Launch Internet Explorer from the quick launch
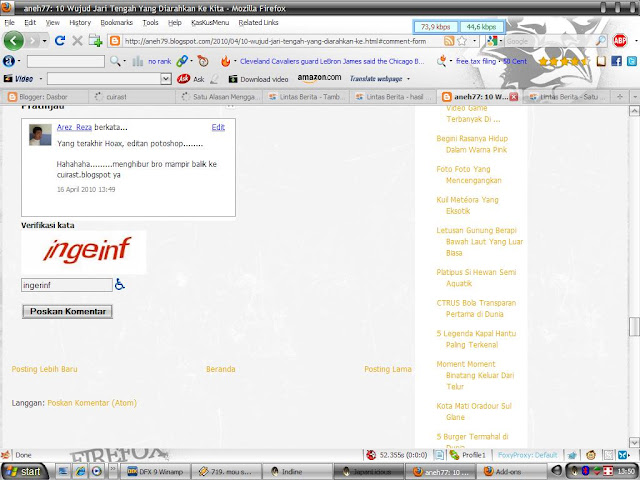The image size is (640, 480). [80, 471]
